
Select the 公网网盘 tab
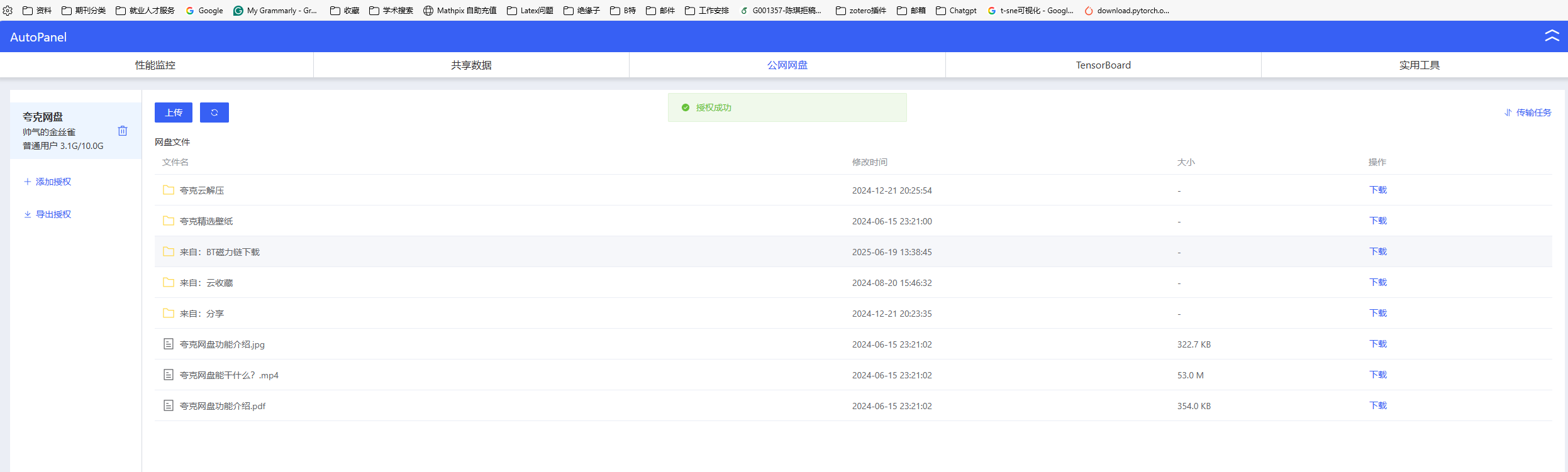[x=787, y=65]
